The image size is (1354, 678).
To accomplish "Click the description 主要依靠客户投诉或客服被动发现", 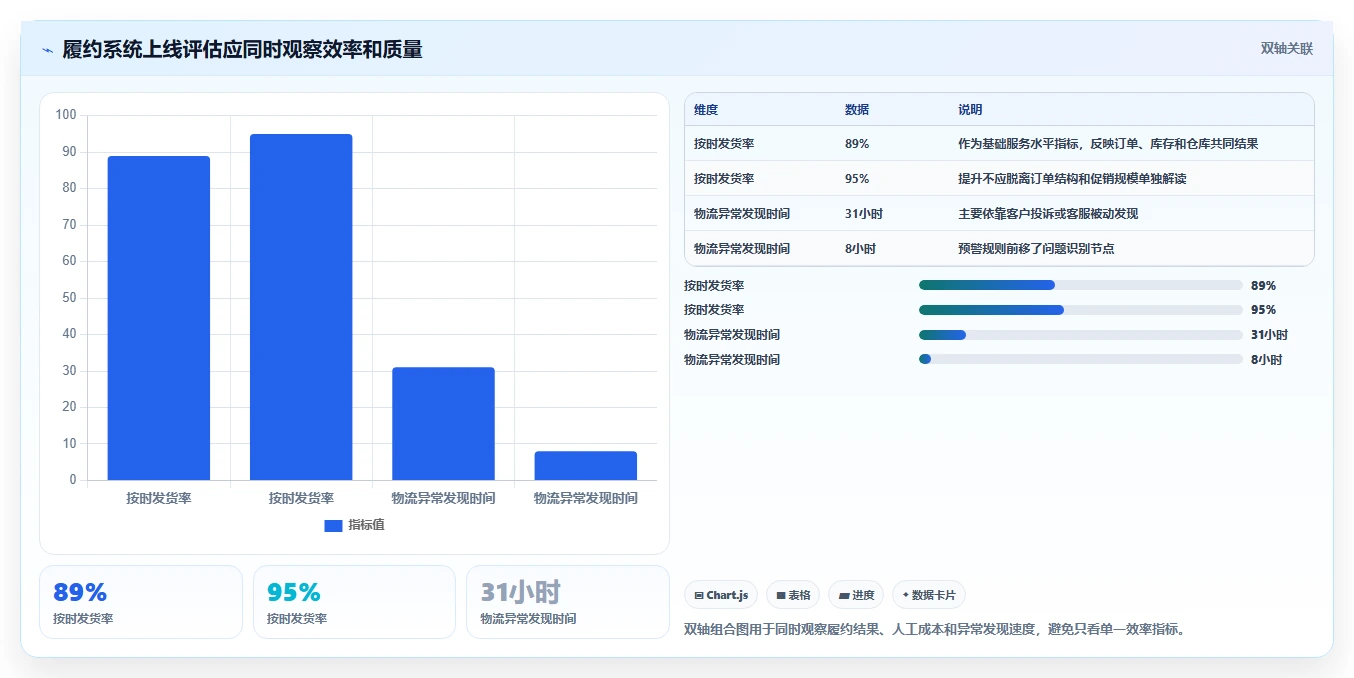I will pyautogui.click(x=1048, y=214).
